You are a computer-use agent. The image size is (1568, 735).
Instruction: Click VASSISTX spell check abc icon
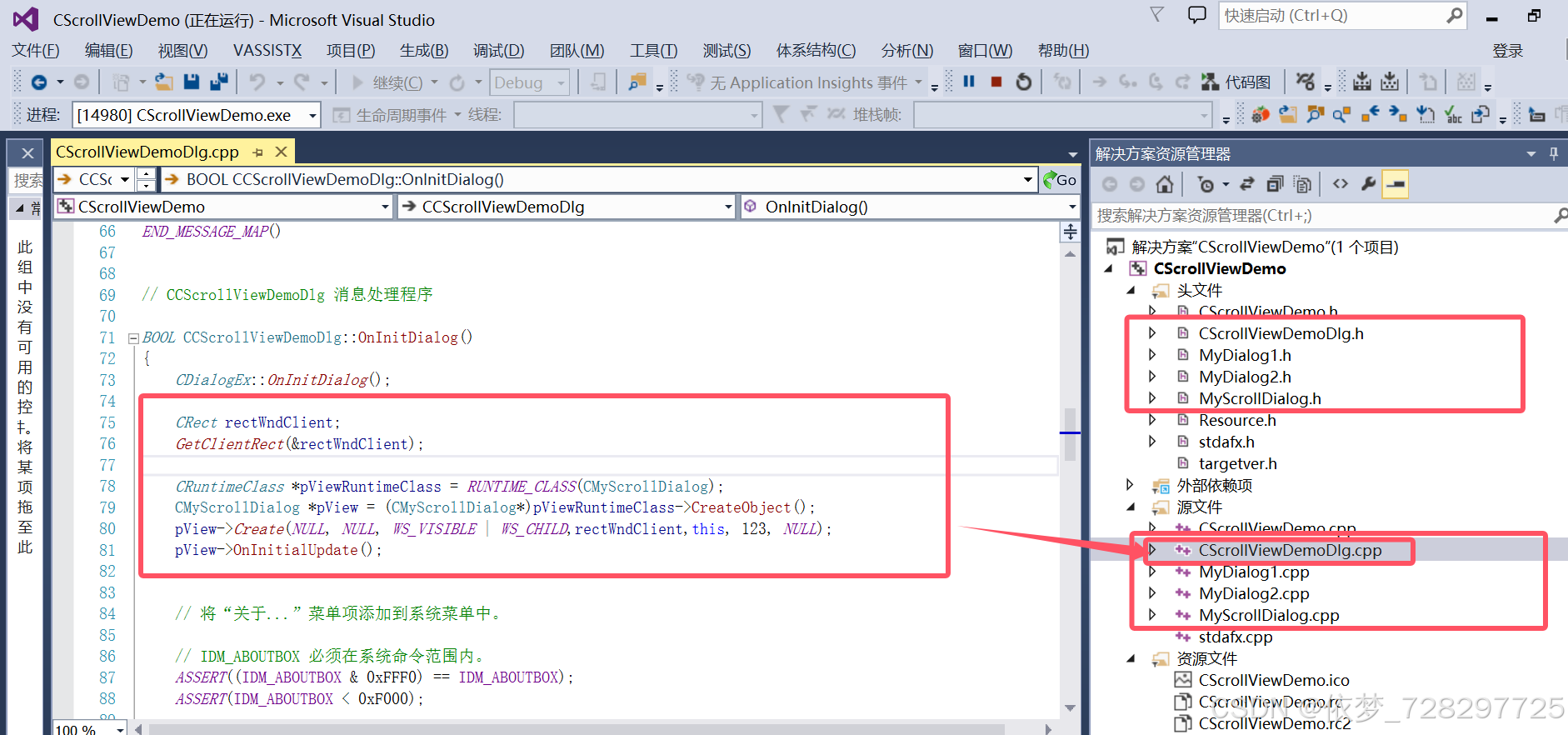1453,114
